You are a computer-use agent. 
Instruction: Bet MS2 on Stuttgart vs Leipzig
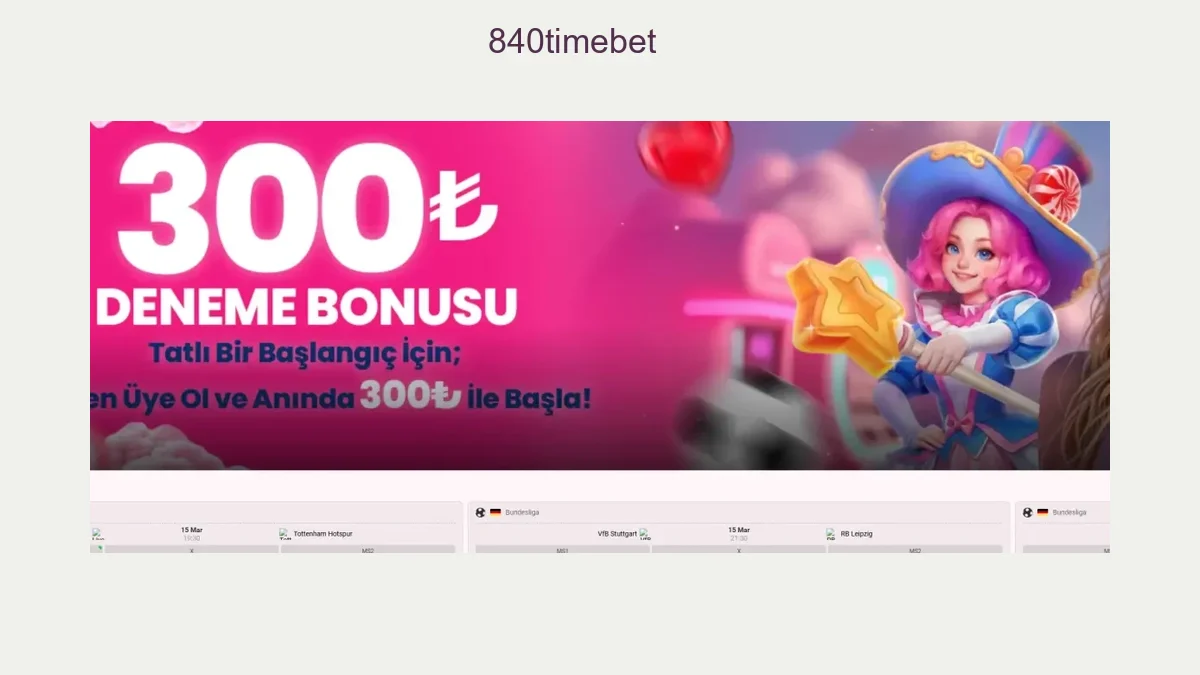click(x=915, y=549)
